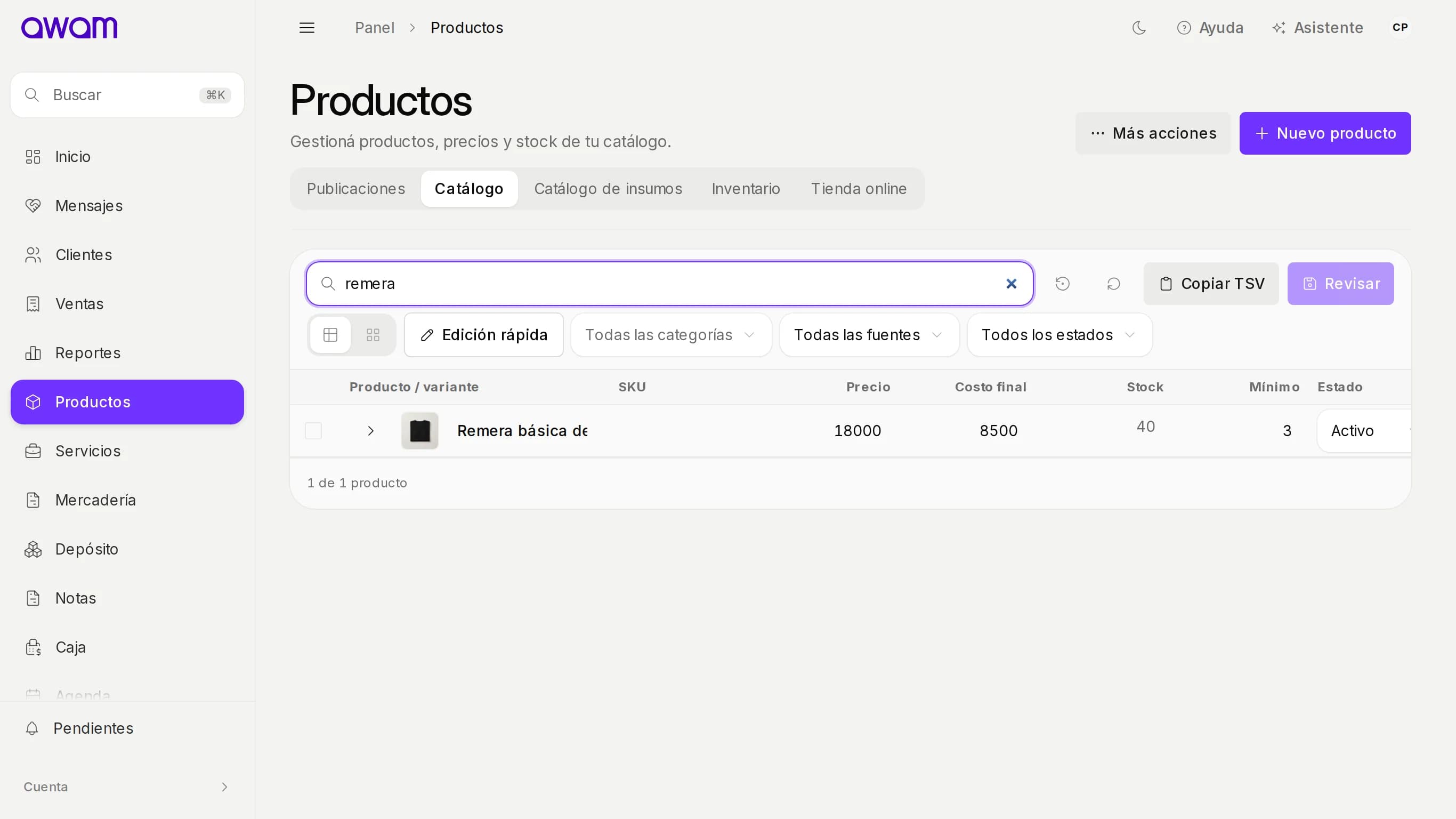The image size is (1456, 819).
Task: Open Mercadería section
Action: 127,500
